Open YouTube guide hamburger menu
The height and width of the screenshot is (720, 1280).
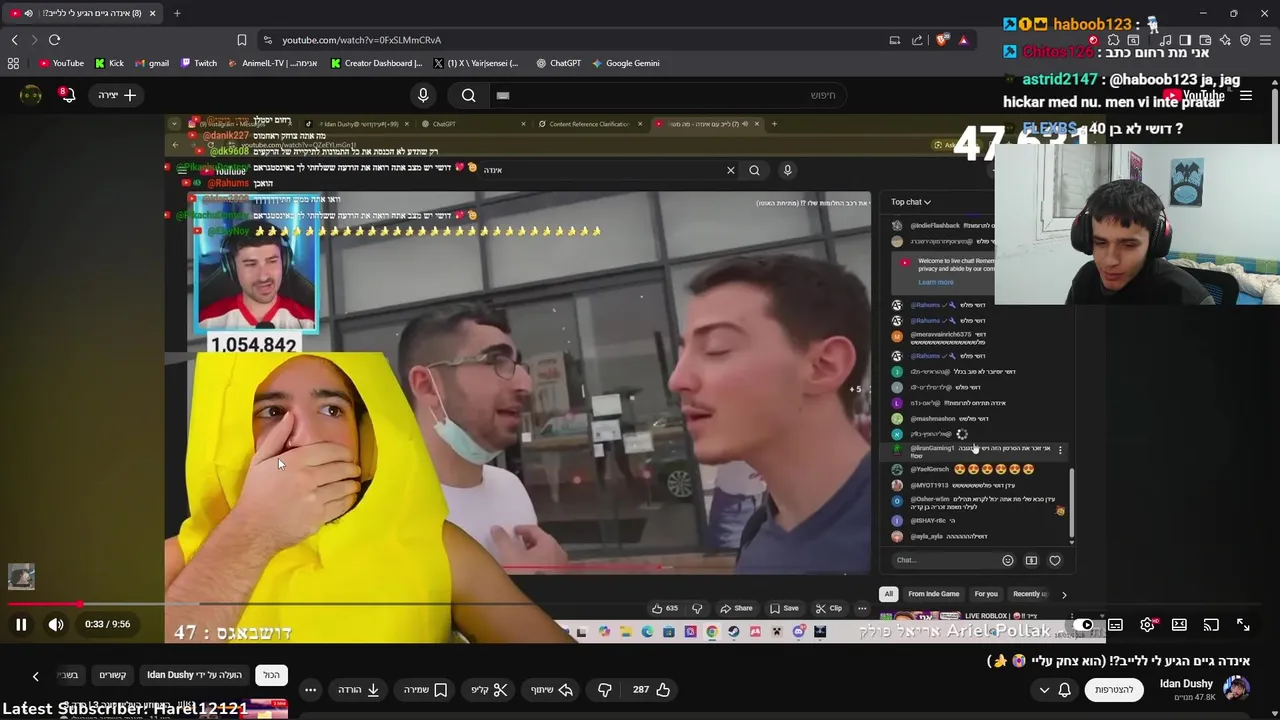1246,96
